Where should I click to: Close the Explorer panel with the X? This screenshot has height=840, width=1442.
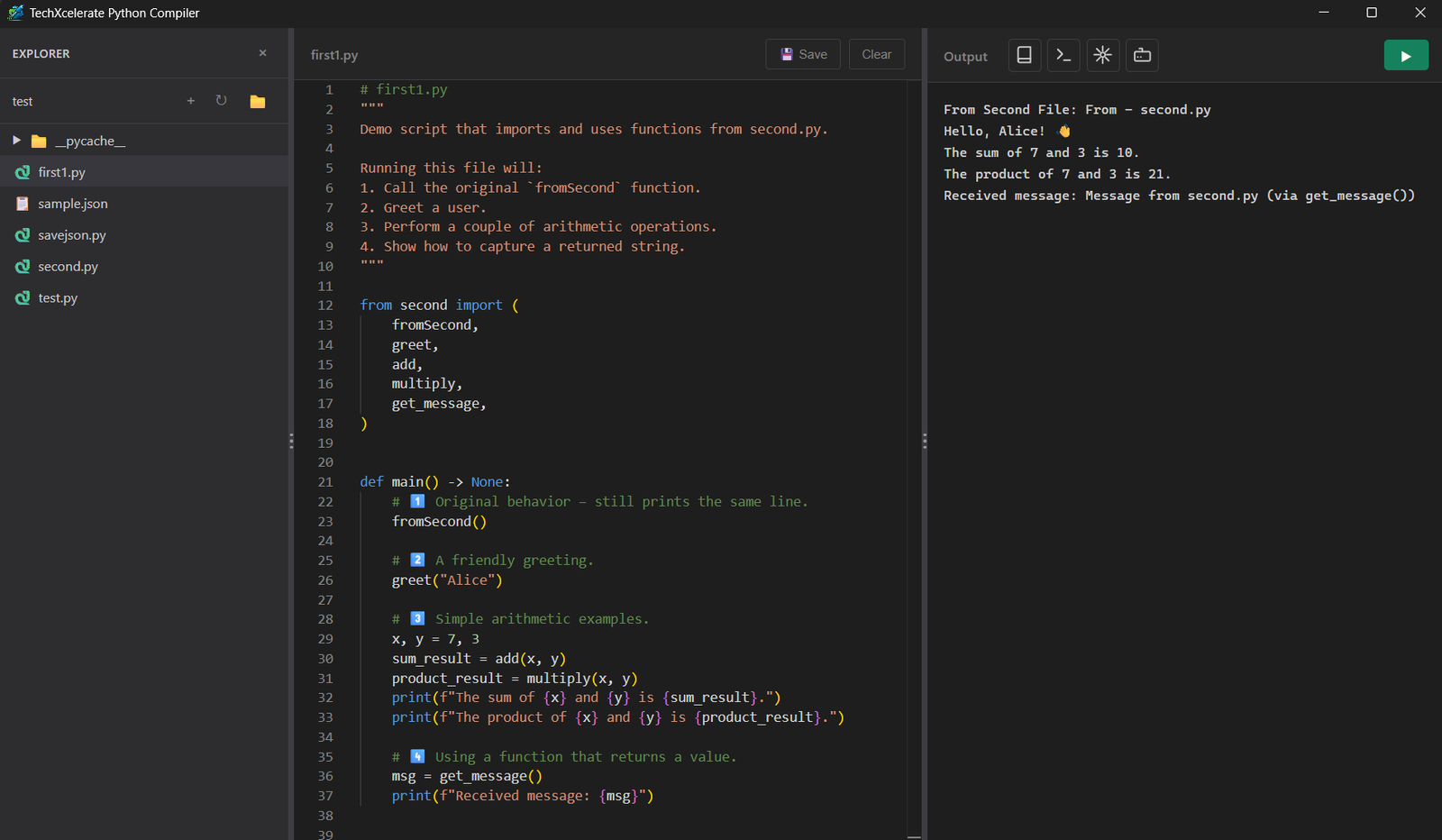262,53
